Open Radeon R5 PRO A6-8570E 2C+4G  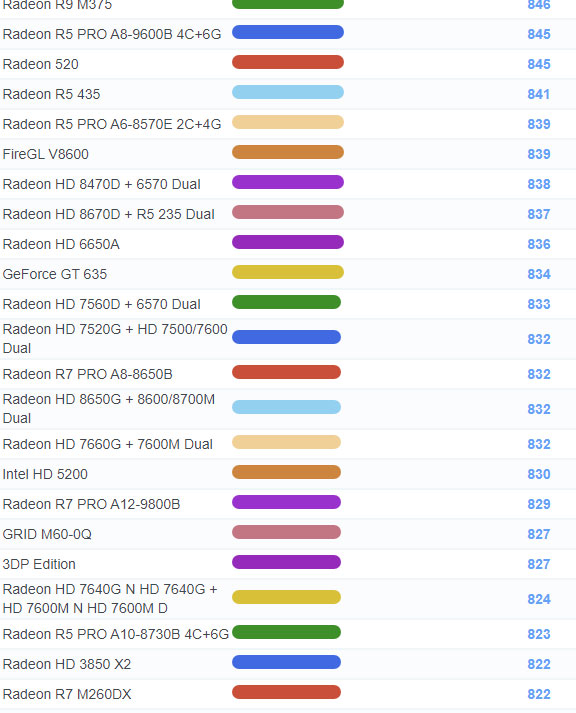pyautogui.click(x=112, y=124)
